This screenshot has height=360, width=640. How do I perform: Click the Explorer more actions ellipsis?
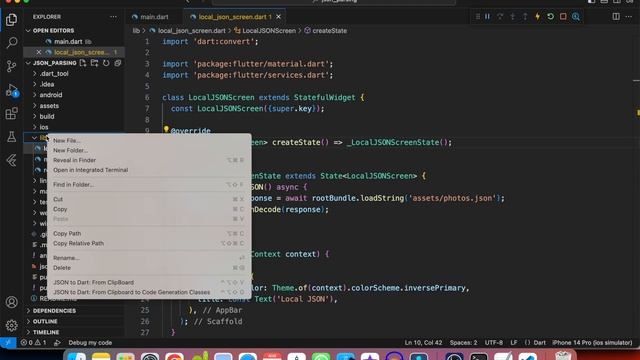113,17
